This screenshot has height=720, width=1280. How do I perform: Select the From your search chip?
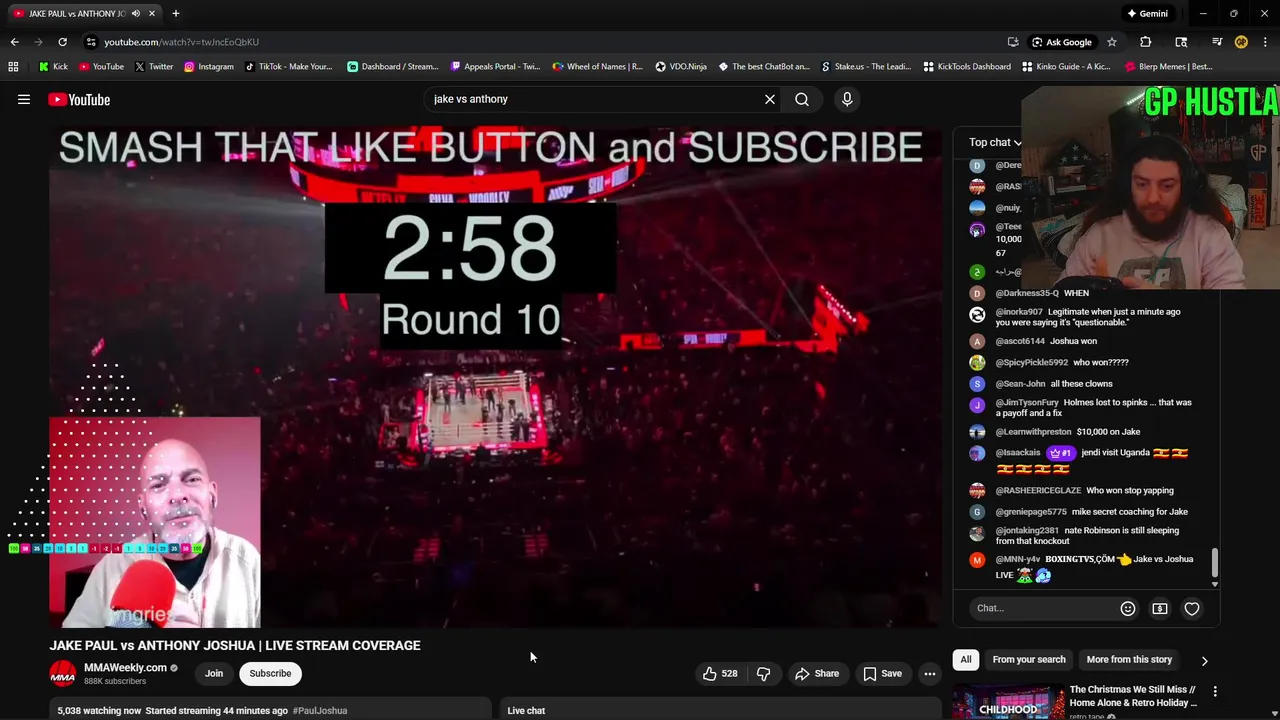tap(1029, 660)
